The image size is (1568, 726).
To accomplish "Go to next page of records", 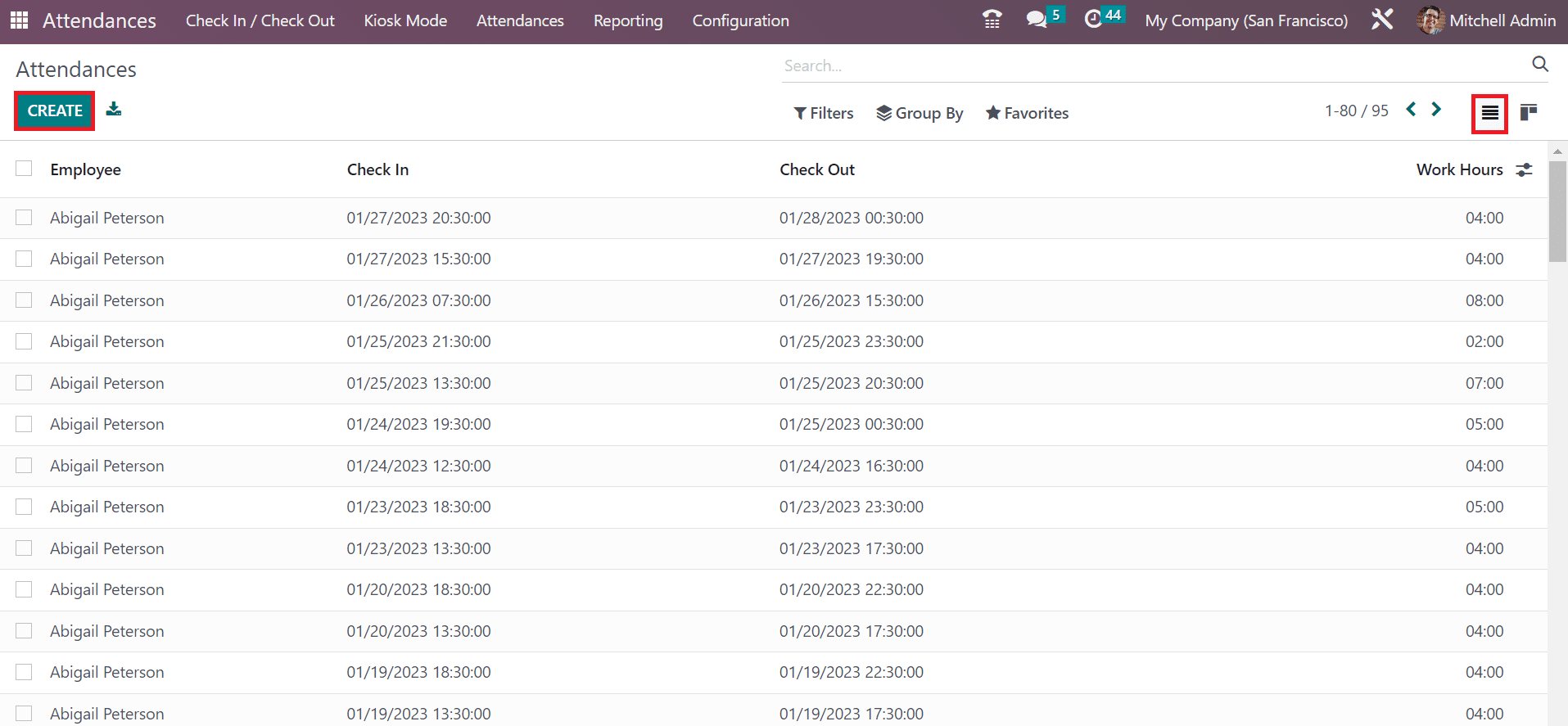I will pos(1436,110).
